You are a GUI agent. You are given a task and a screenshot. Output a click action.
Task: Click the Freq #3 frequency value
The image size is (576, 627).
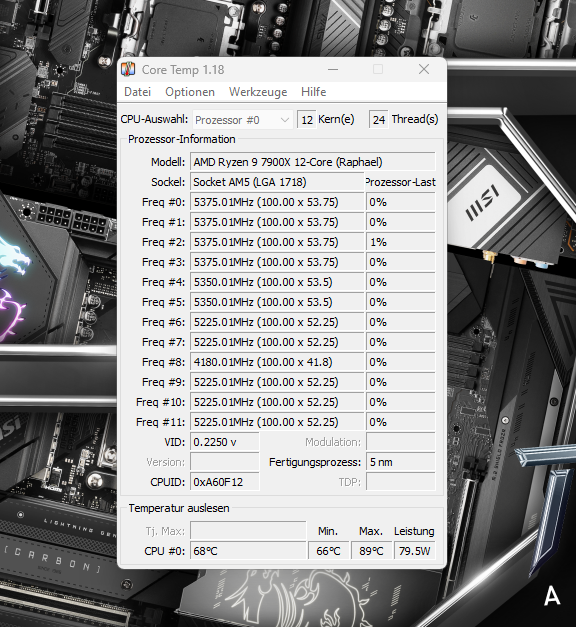coord(277,262)
